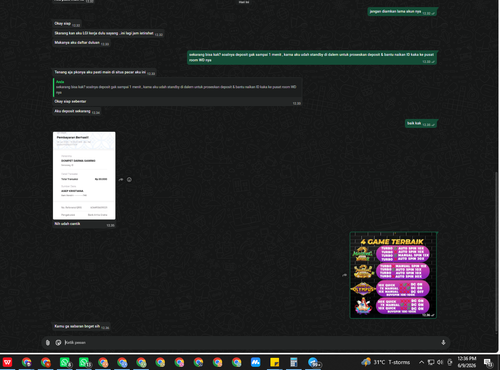Select the 'Okay siap sebentar' reply text
The image size is (500, 370).
pyautogui.click(x=70, y=101)
